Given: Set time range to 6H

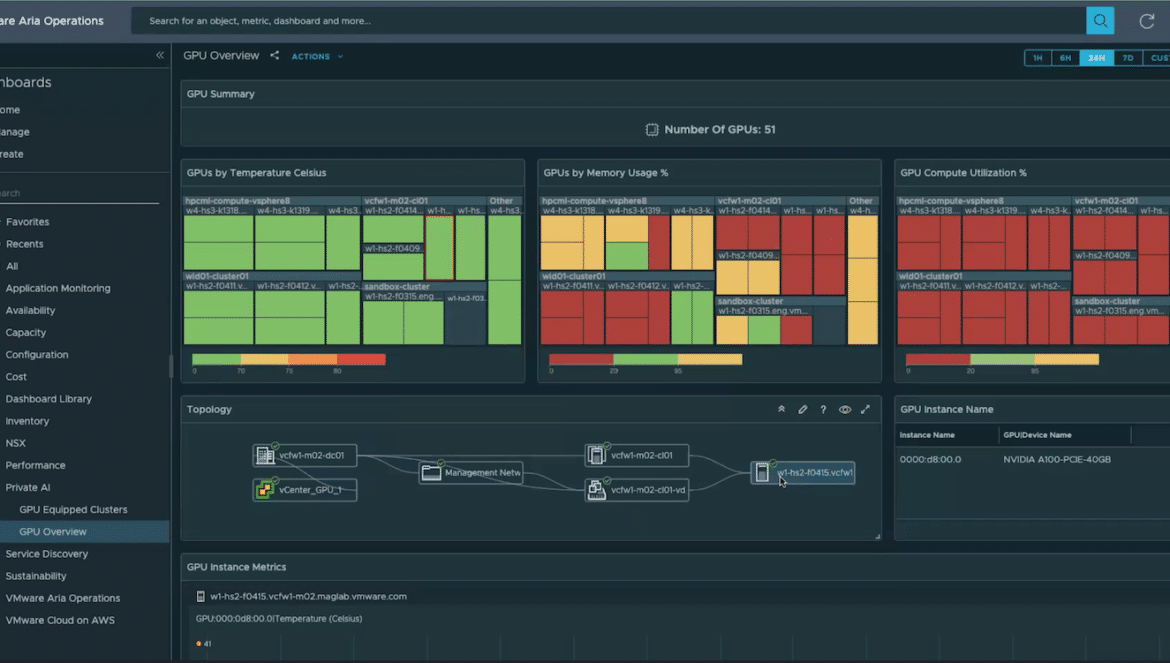Looking at the screenshot, I should (x=1066, y=57).
